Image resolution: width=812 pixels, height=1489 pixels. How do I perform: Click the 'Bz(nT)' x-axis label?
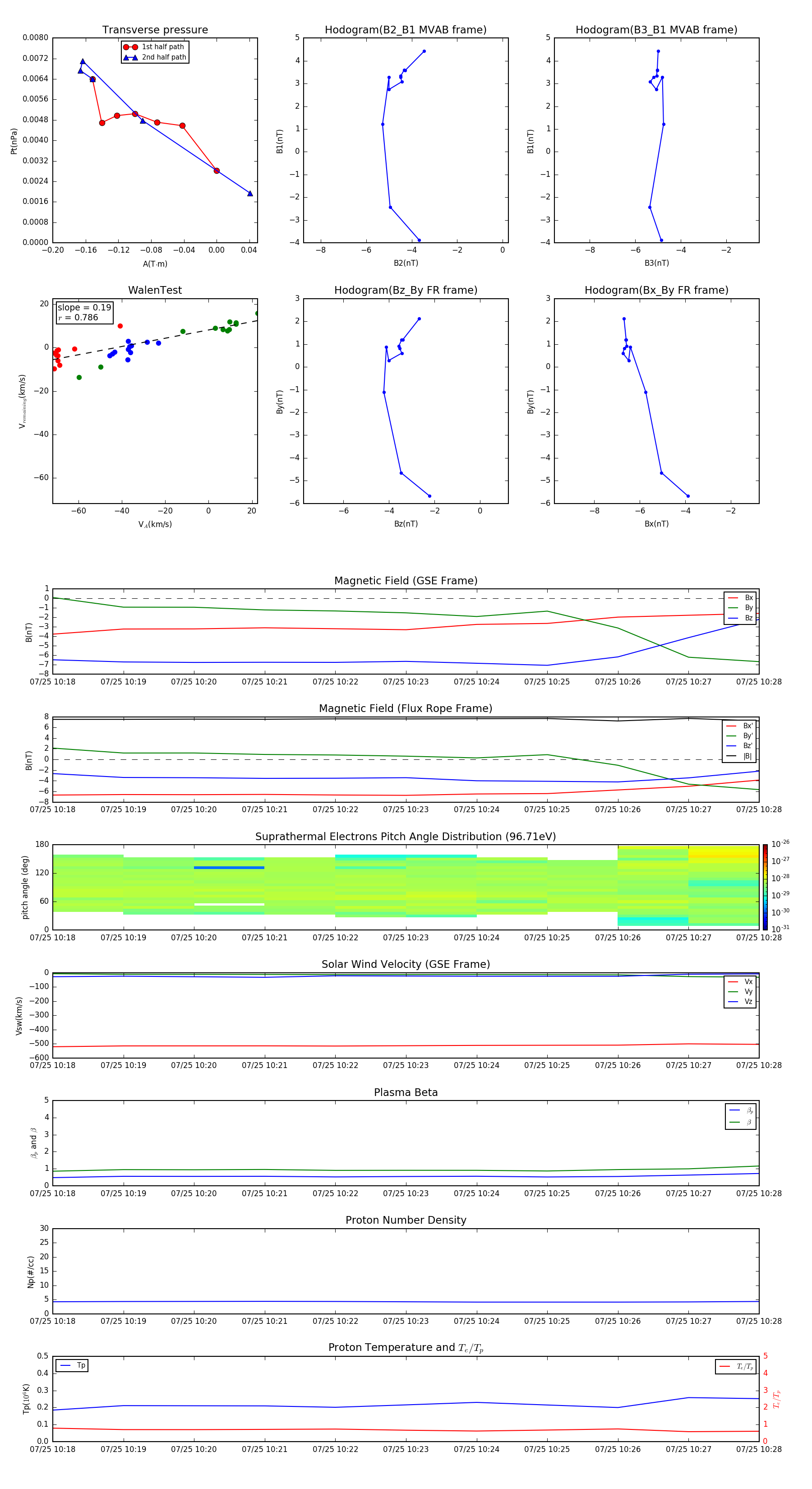click(x=406, y=524)
